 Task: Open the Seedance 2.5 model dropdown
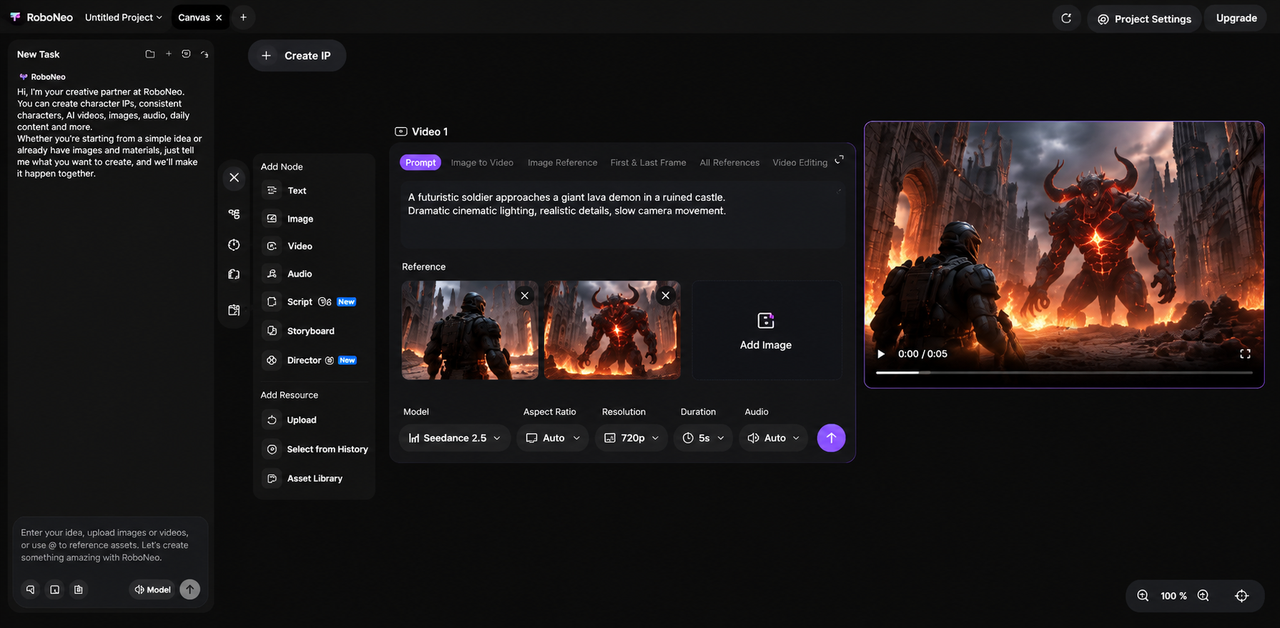(455, 438)
